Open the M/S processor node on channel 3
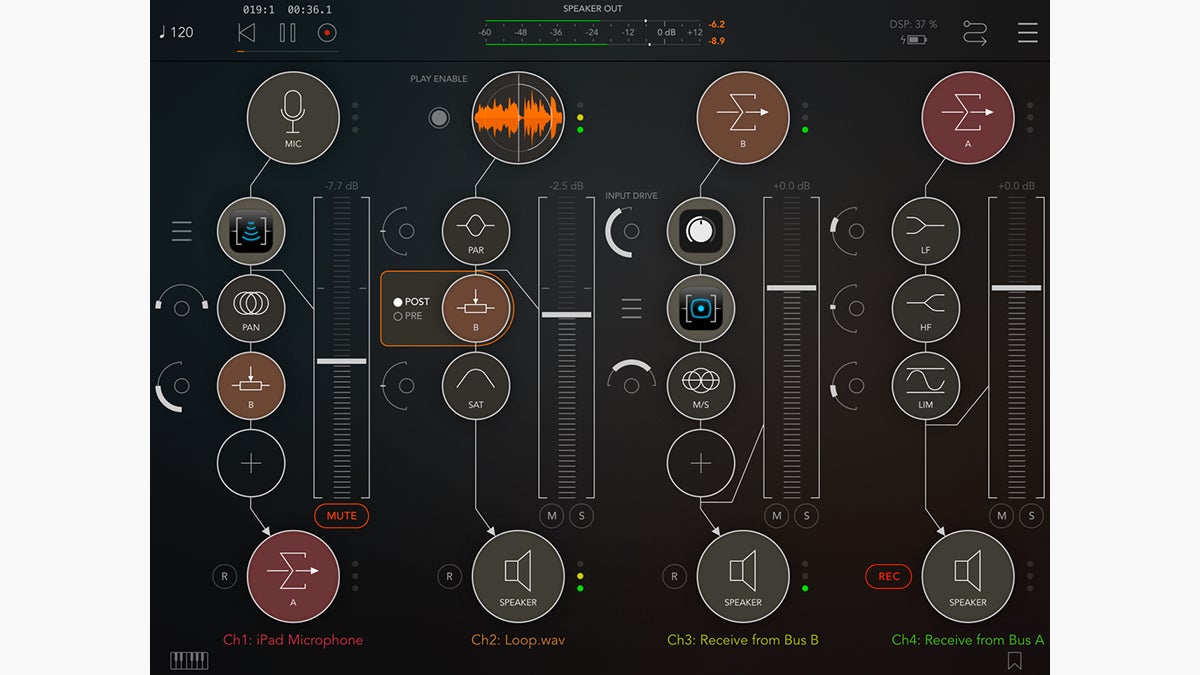 pyautogui.click(x=701, y=385)
